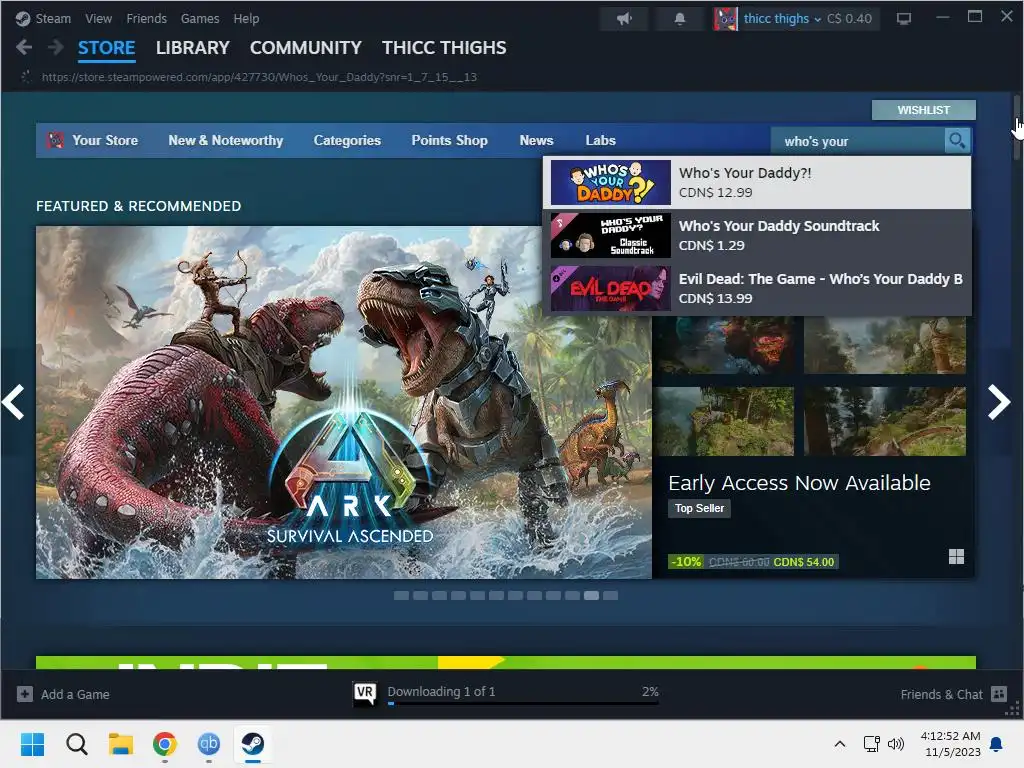Screen dimensions: 1024x768
Task: Open the News link in store nav
Action: point(536,140)
